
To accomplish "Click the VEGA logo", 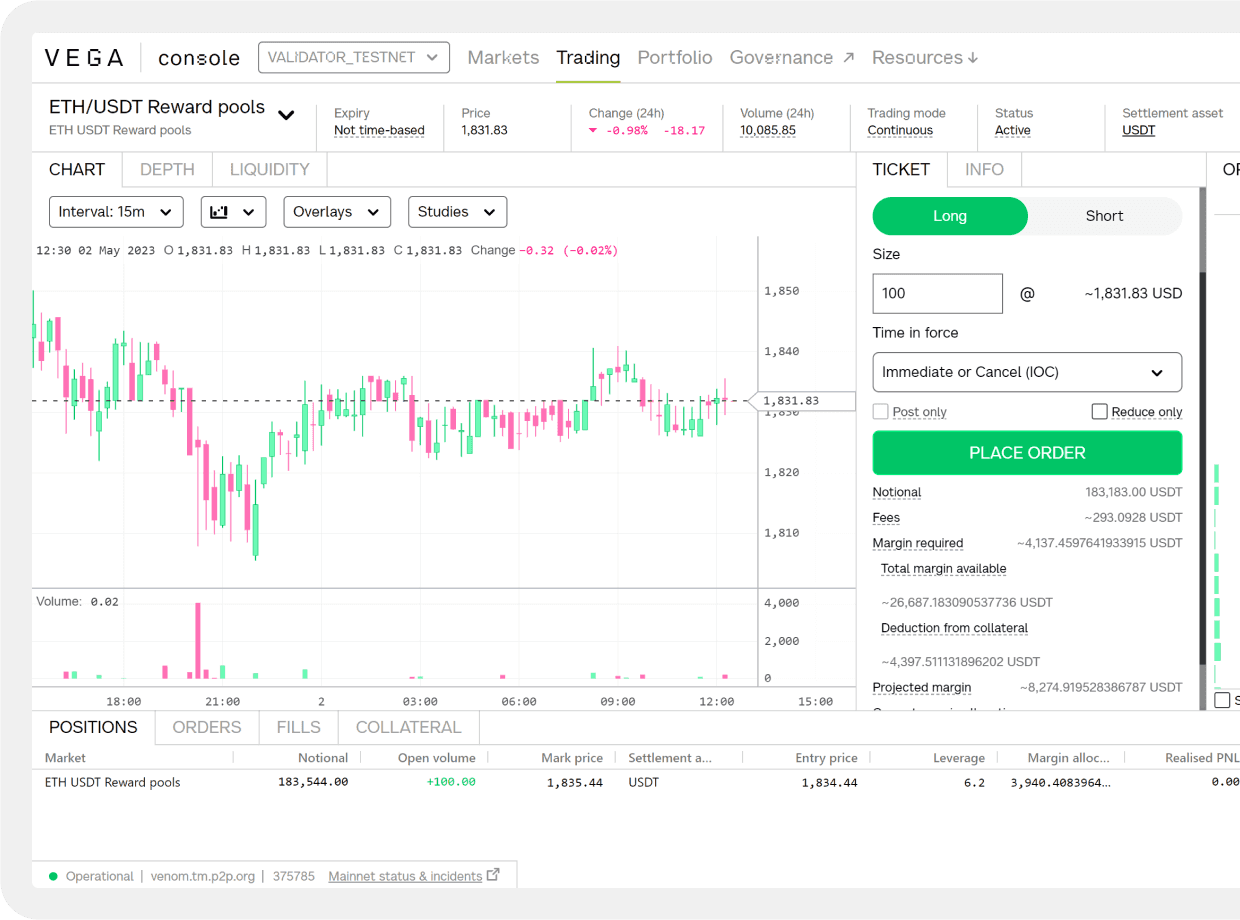I will pyautogui.click(x=84, y=58).
